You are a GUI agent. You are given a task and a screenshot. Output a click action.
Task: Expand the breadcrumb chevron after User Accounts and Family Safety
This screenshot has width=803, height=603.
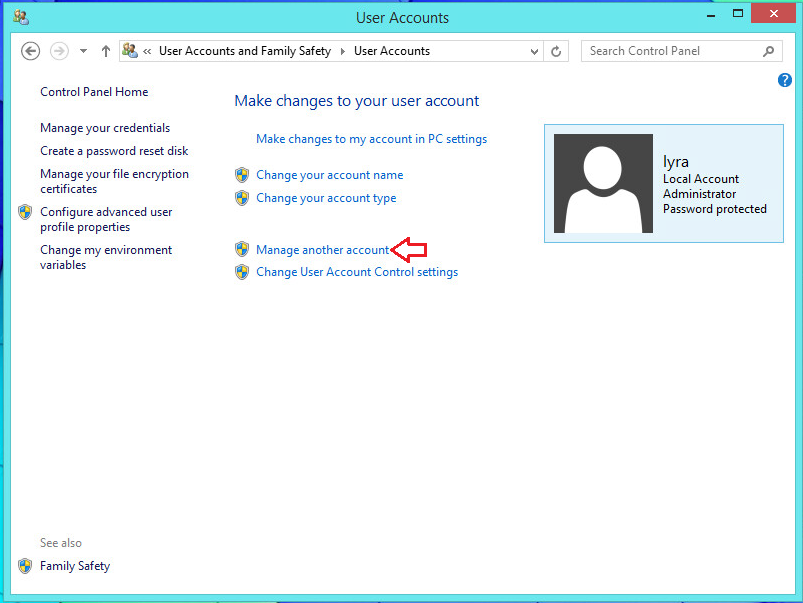click(342, 51)
